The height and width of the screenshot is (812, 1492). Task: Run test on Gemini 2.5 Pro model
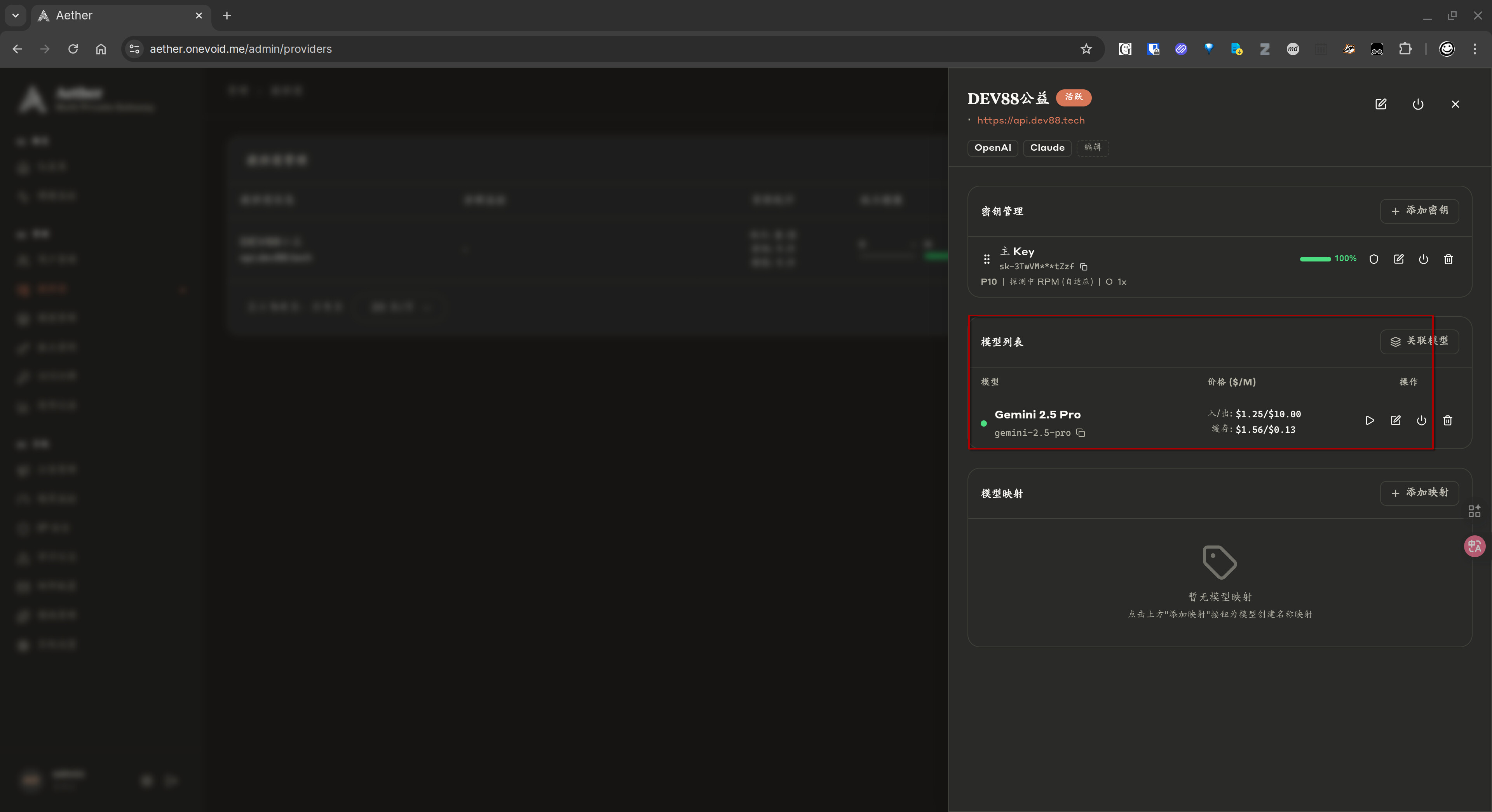pos(1369,420)
